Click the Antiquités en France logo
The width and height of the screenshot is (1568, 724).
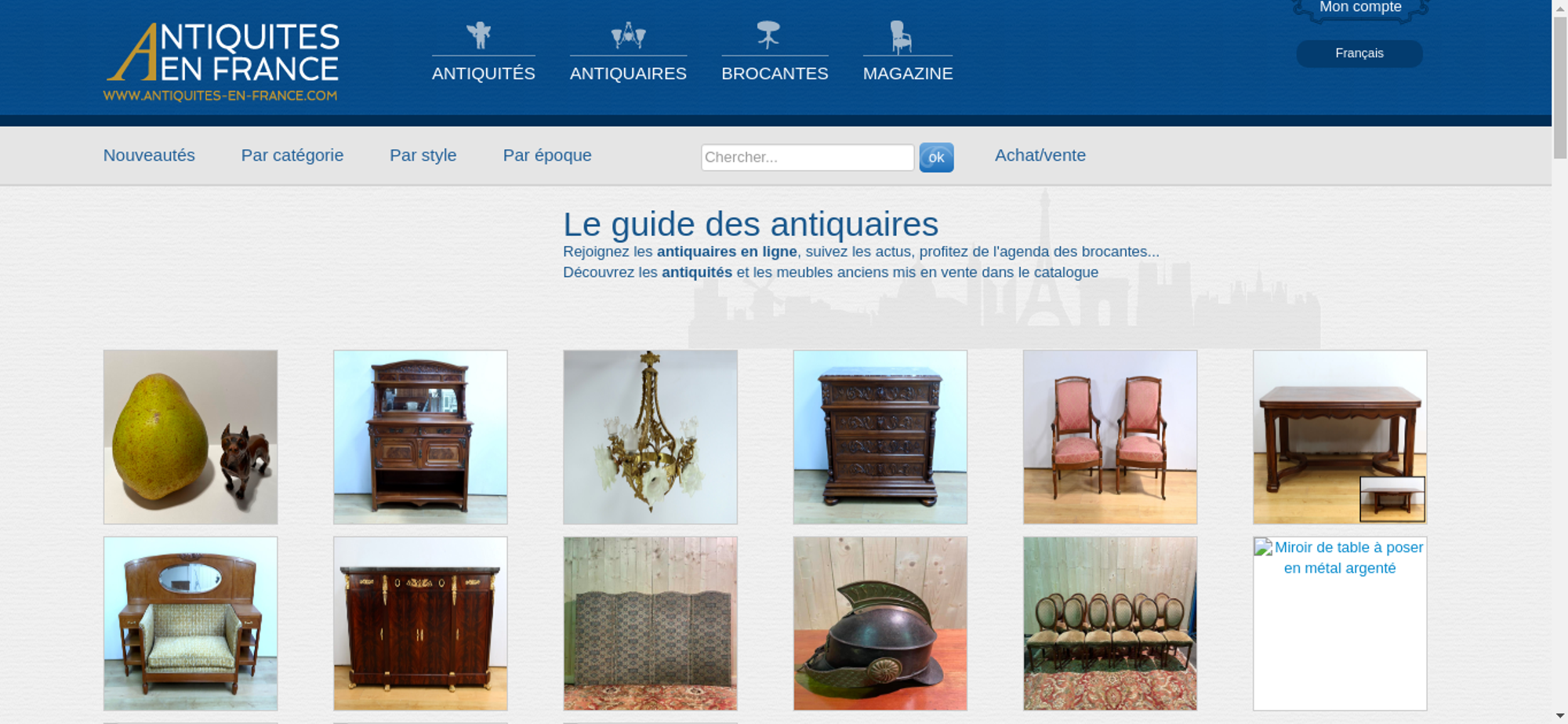point(222,62)
